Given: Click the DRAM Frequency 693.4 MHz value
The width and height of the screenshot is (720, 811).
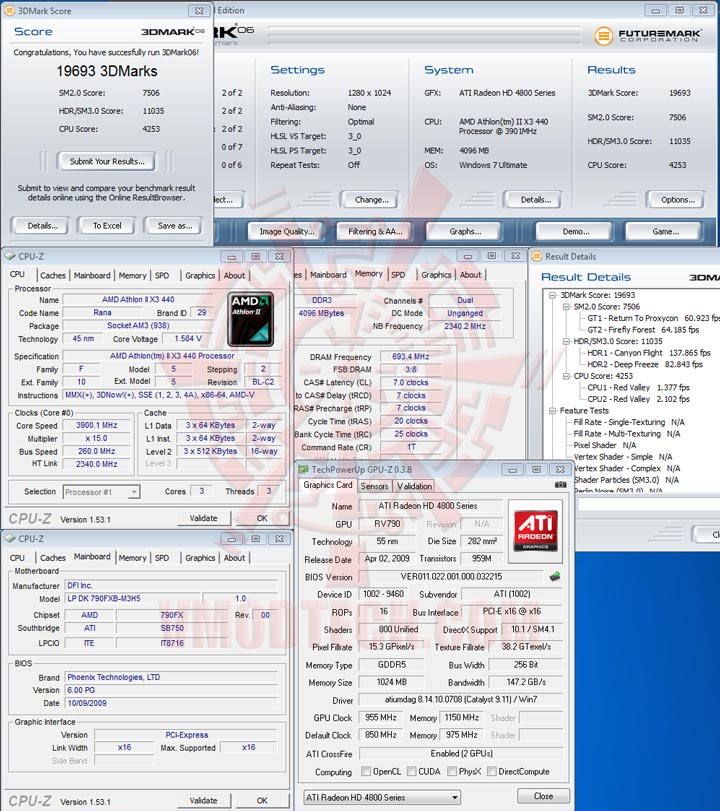Looking at the screenshot, I should (410, 357).
